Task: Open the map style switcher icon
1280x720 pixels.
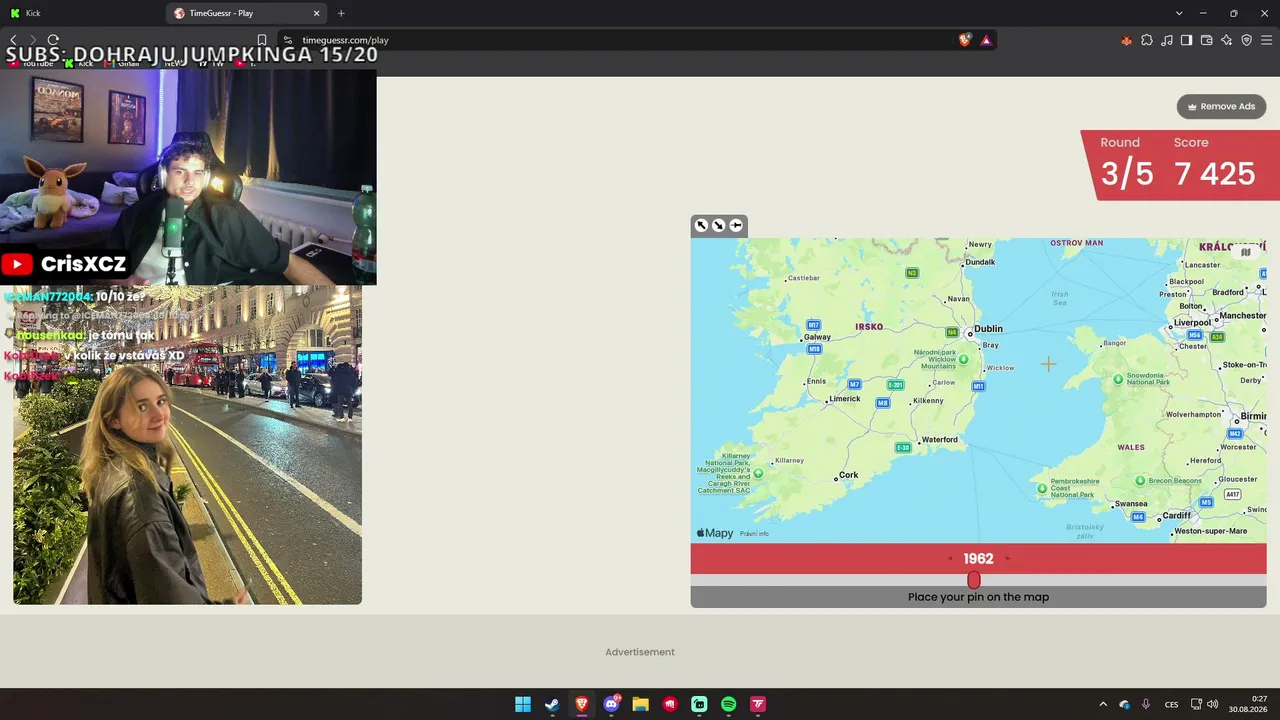Action: (1246, 252)
